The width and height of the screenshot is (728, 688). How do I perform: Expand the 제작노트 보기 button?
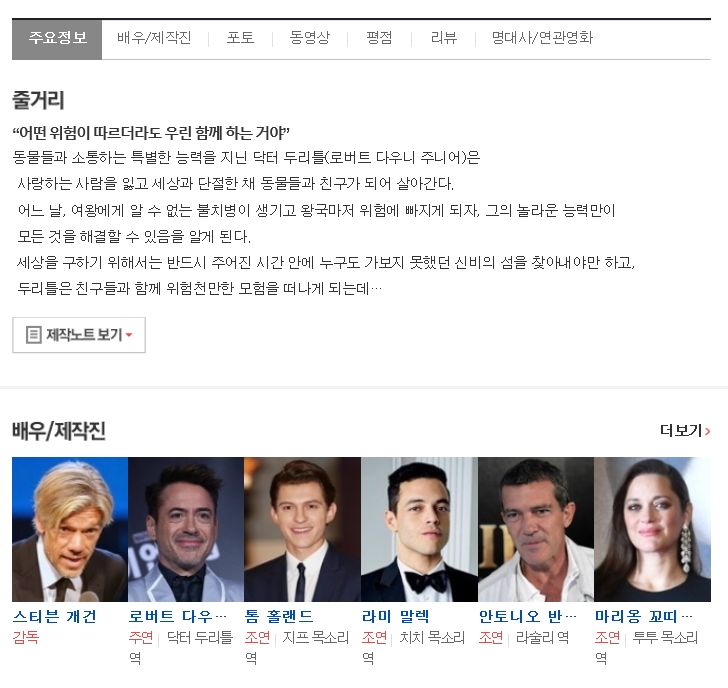79,335
